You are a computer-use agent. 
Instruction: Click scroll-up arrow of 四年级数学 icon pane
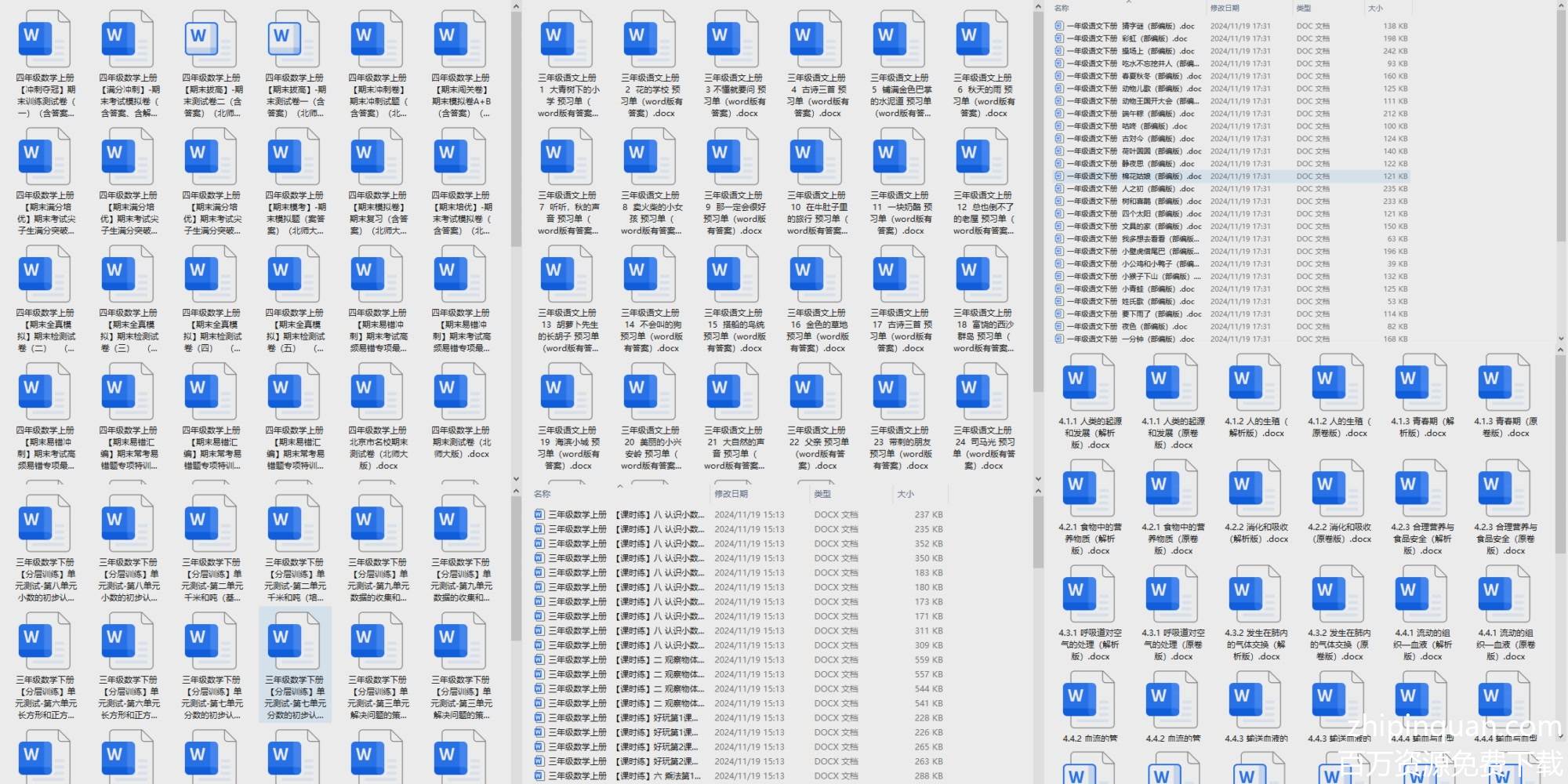tap(516, 7)
